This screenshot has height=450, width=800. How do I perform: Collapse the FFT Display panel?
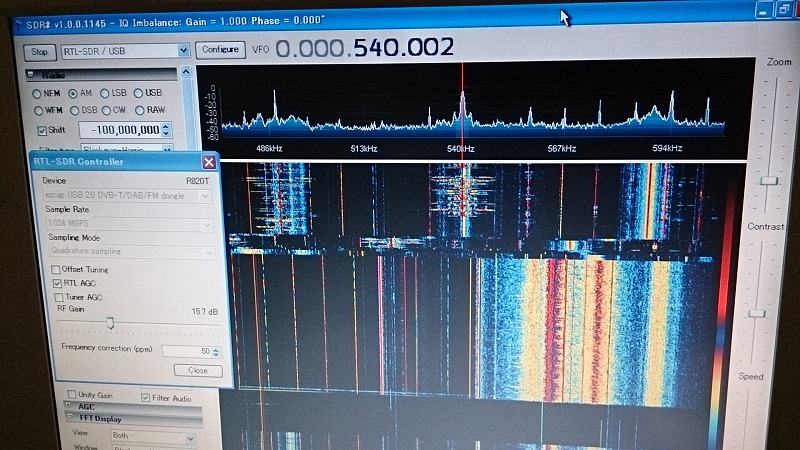coord(70,417)
